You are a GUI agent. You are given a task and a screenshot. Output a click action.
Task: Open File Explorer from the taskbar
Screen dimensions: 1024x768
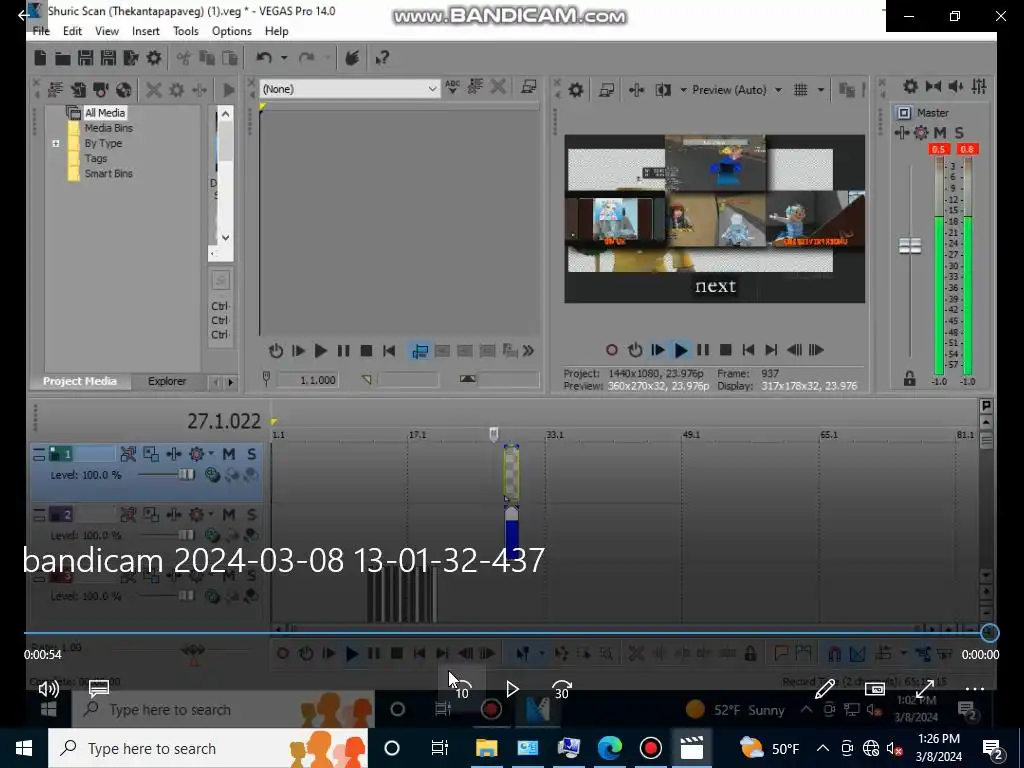pos(486,748)
